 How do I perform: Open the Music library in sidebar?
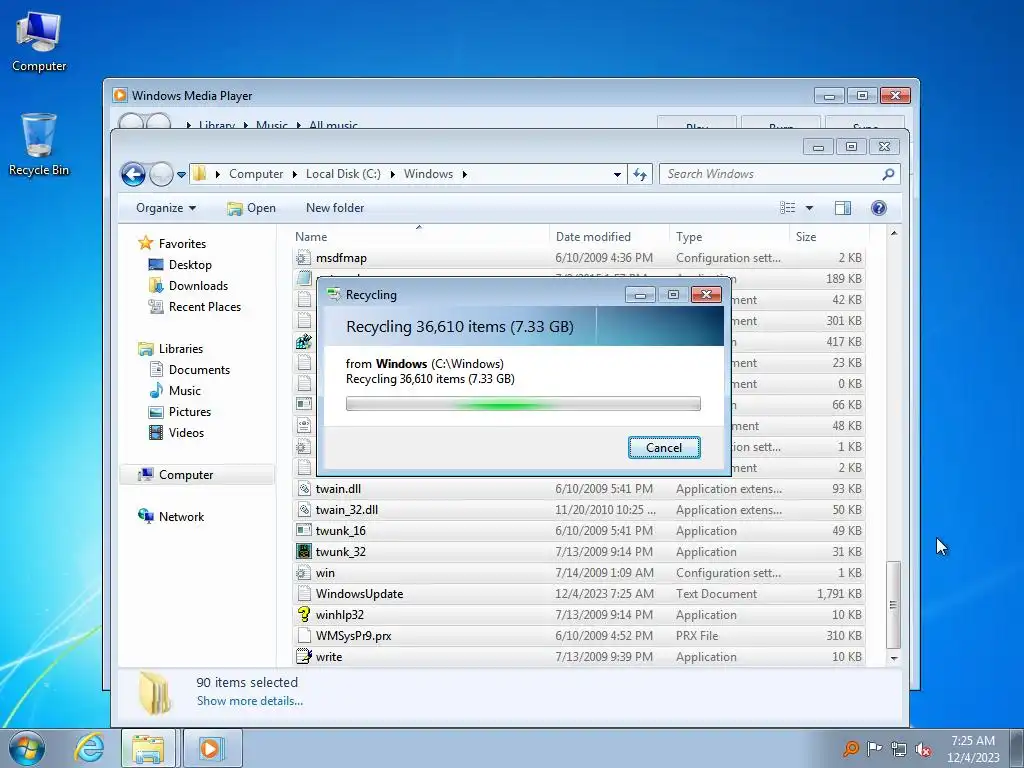tap(185, 391)
